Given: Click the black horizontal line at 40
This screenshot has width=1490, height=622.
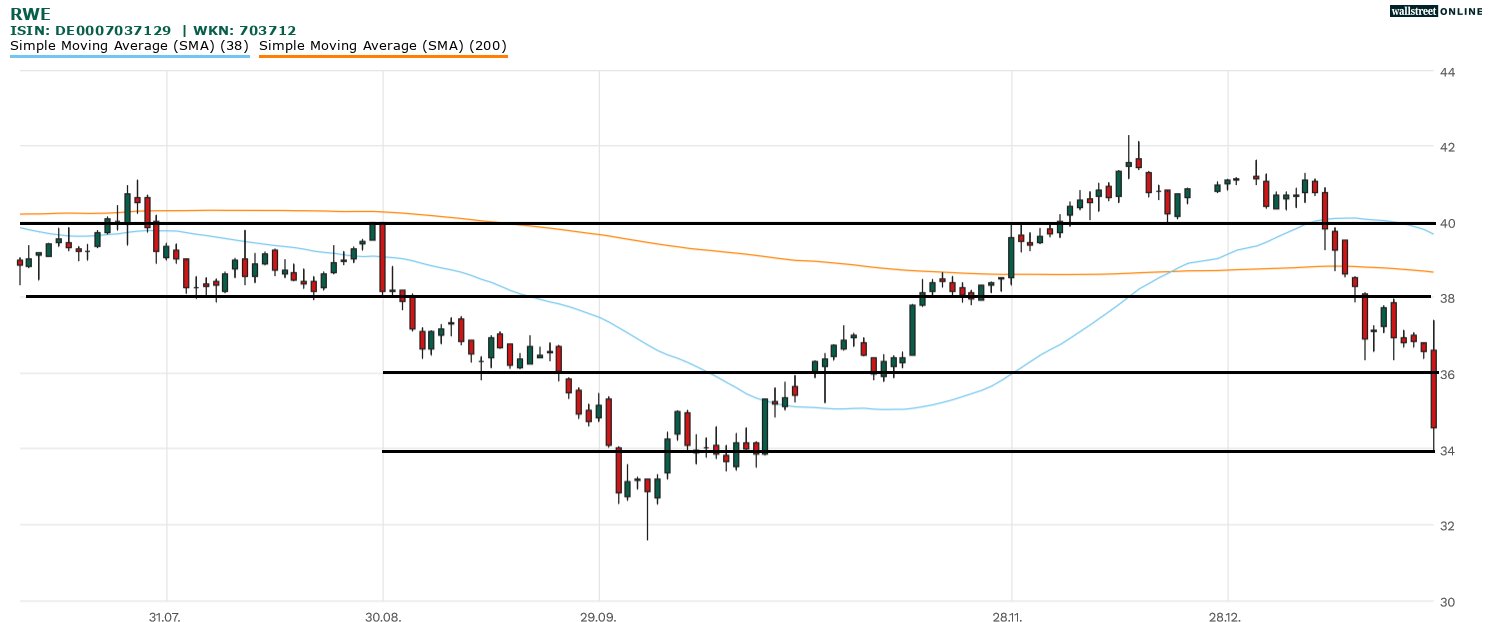Looking at the screenshot, I should (x=700, y=223).
